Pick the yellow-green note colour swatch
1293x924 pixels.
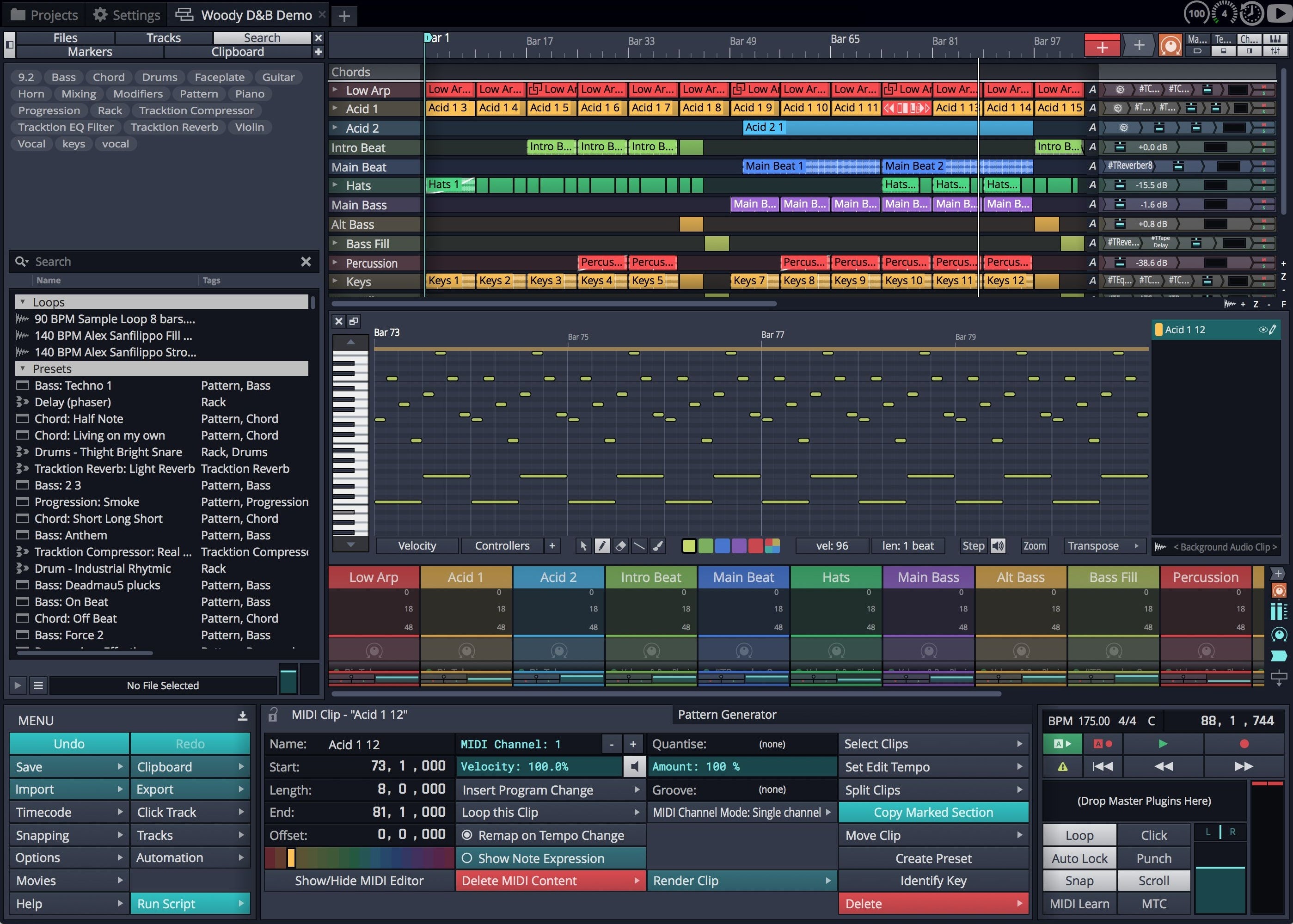689,546
